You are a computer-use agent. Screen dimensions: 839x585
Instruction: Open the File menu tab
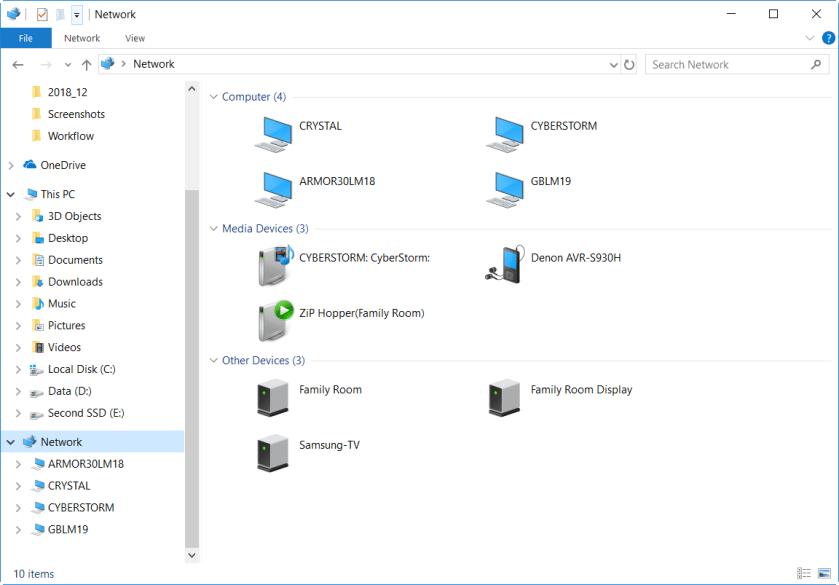pos(25,38)
